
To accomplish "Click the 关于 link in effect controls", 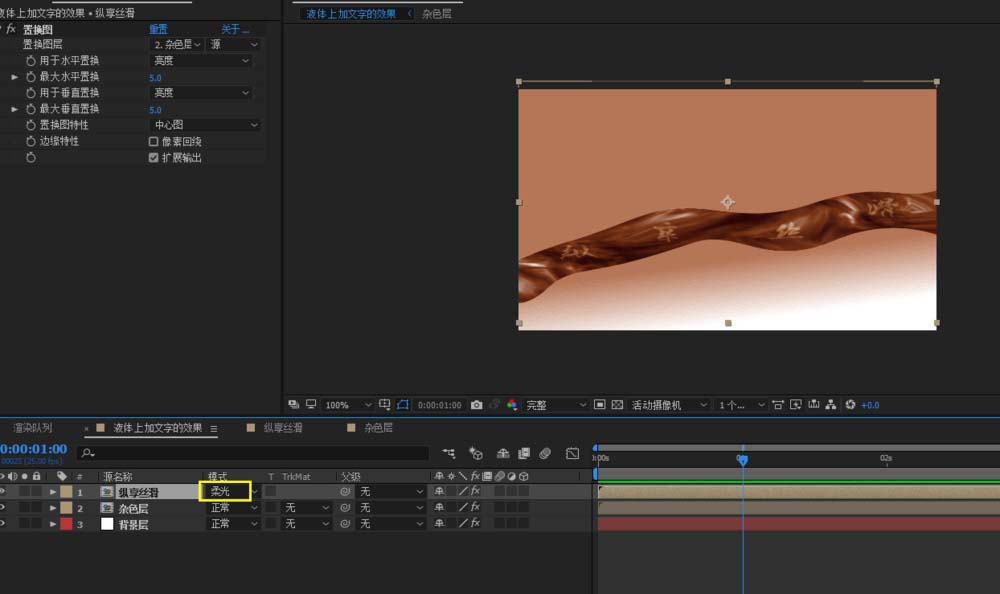I will (234, 29).
